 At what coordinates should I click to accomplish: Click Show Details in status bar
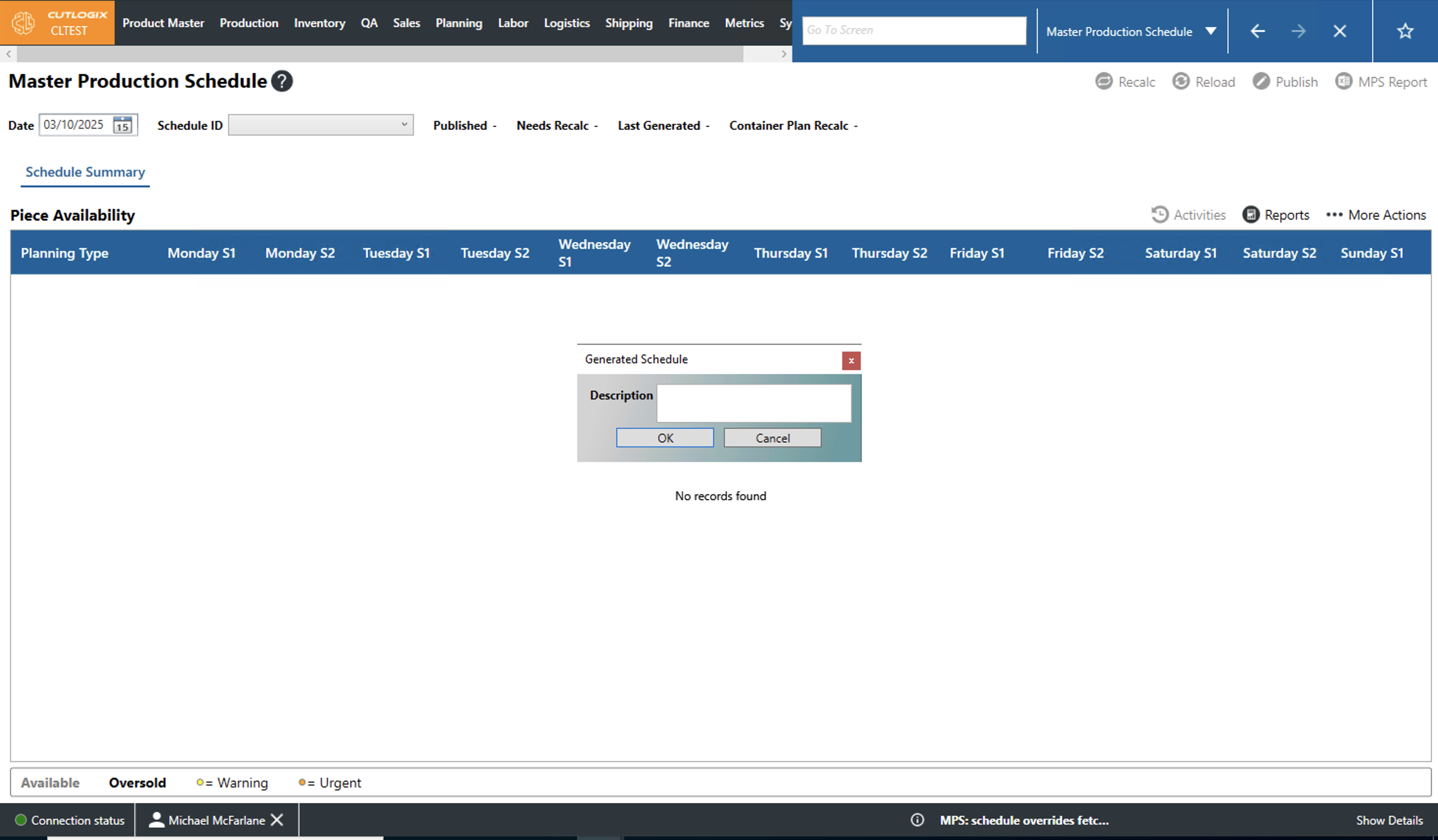coord(1389,820)
